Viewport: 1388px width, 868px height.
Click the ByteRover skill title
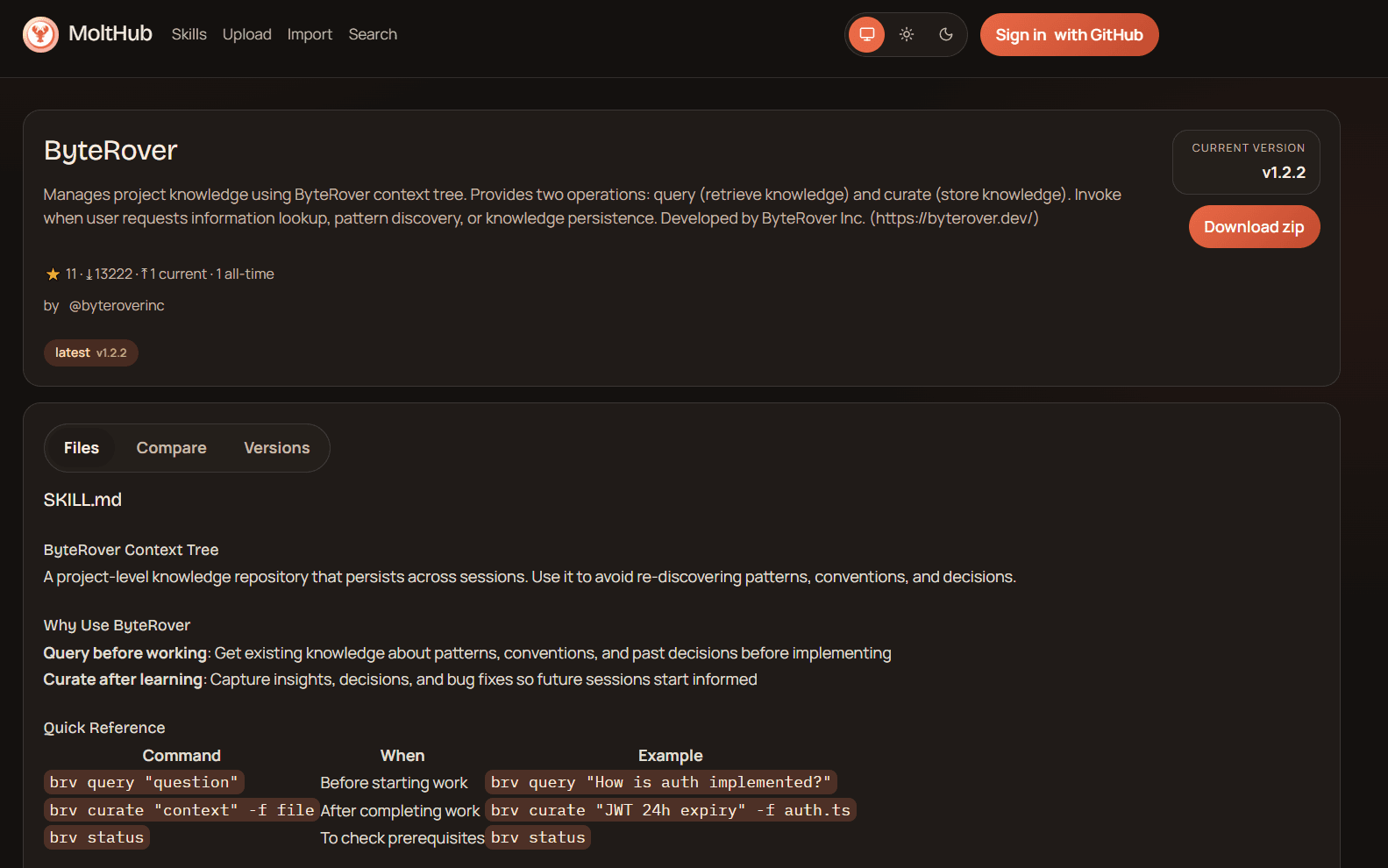110,151
